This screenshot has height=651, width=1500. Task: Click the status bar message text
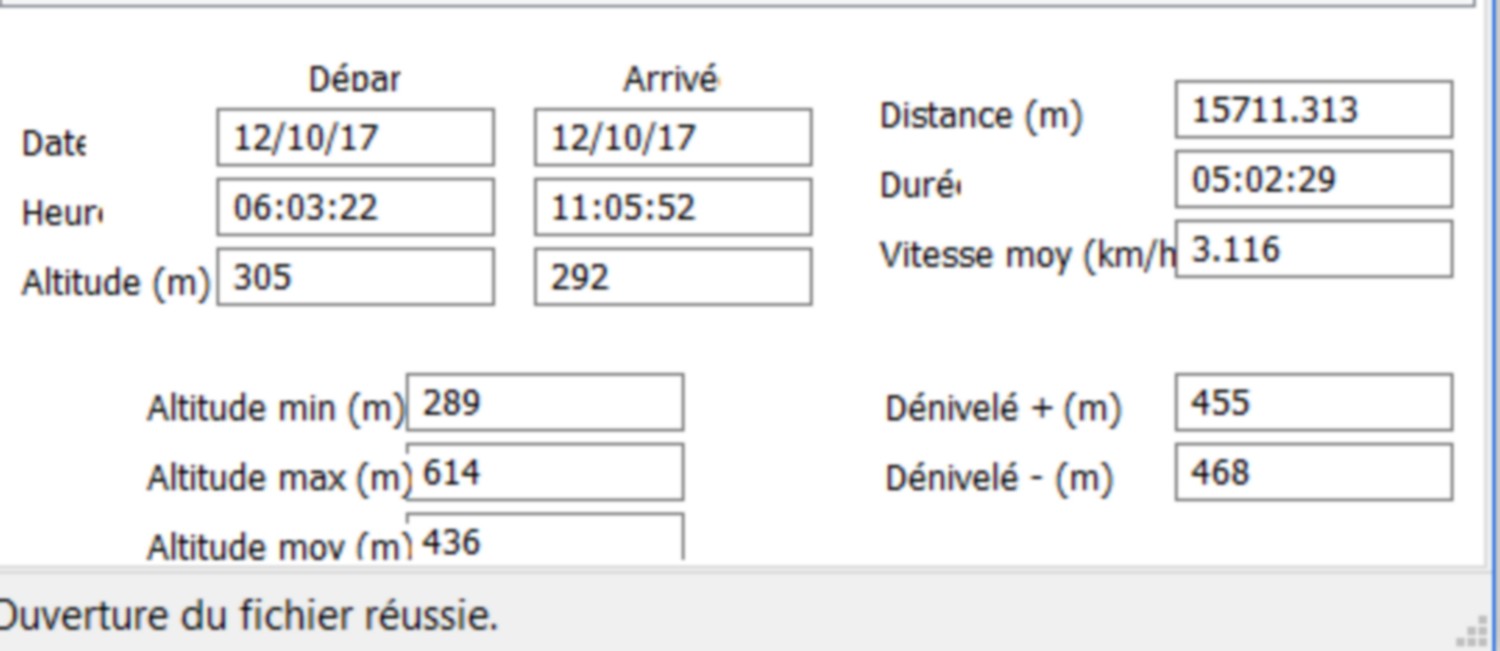tap(248, 616)
